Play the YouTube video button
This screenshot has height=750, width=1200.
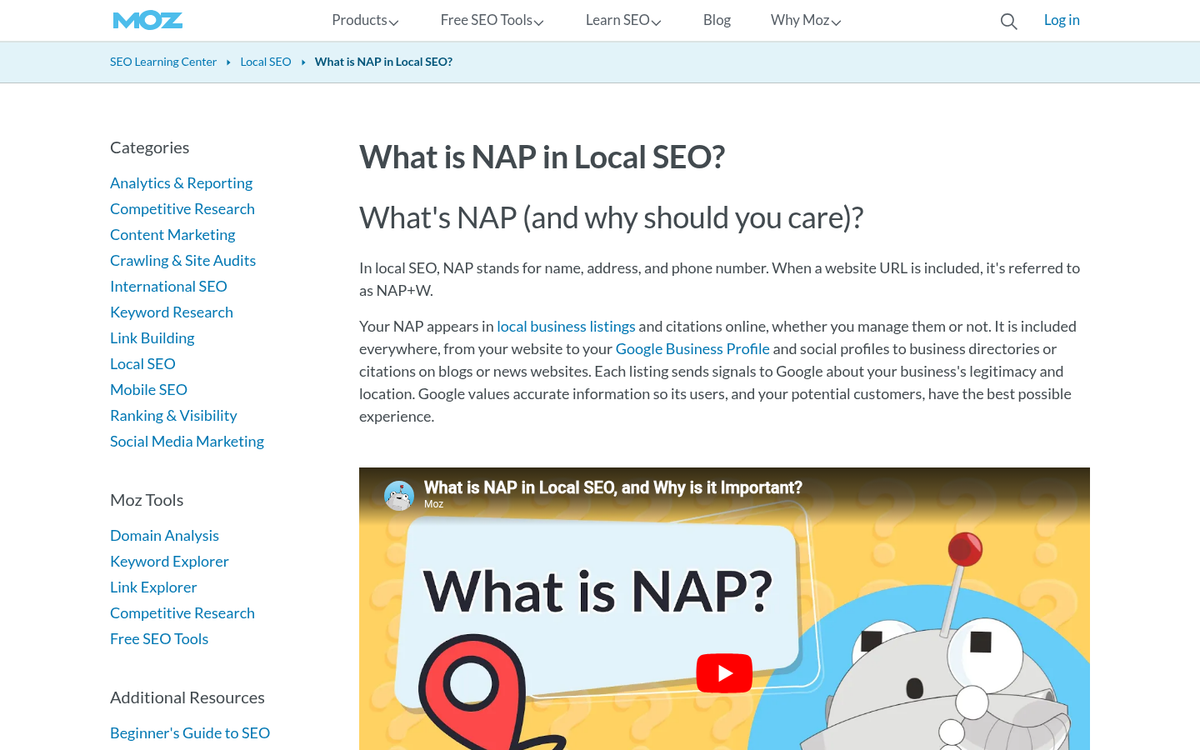[724, 673]
